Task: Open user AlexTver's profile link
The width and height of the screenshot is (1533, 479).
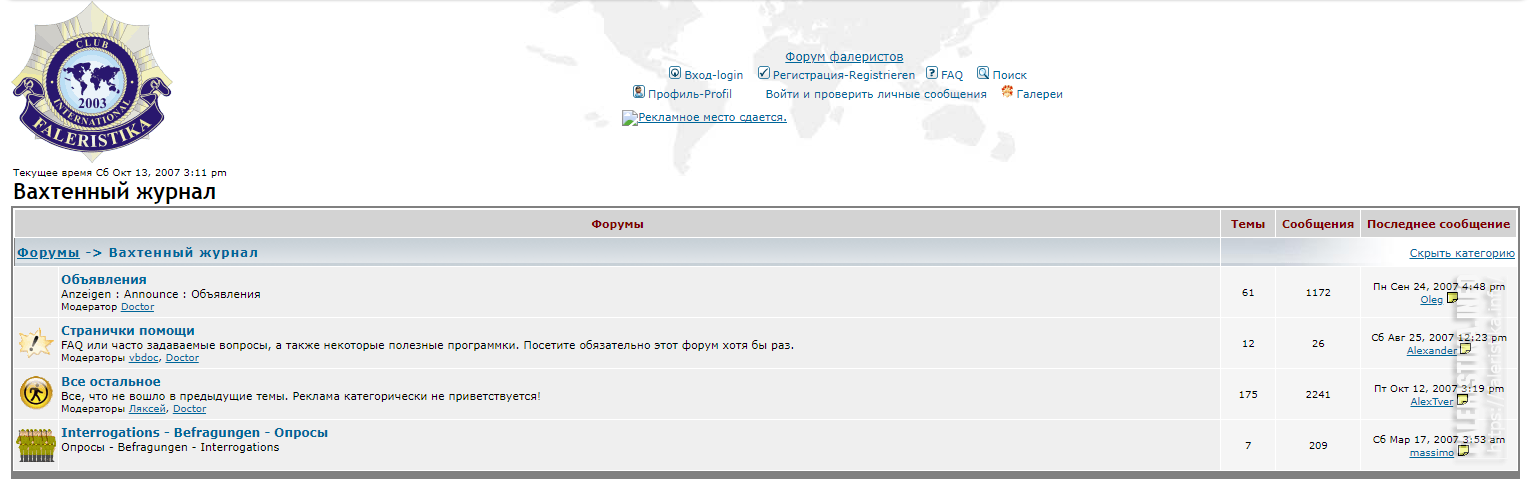Action: point(1432,402)
